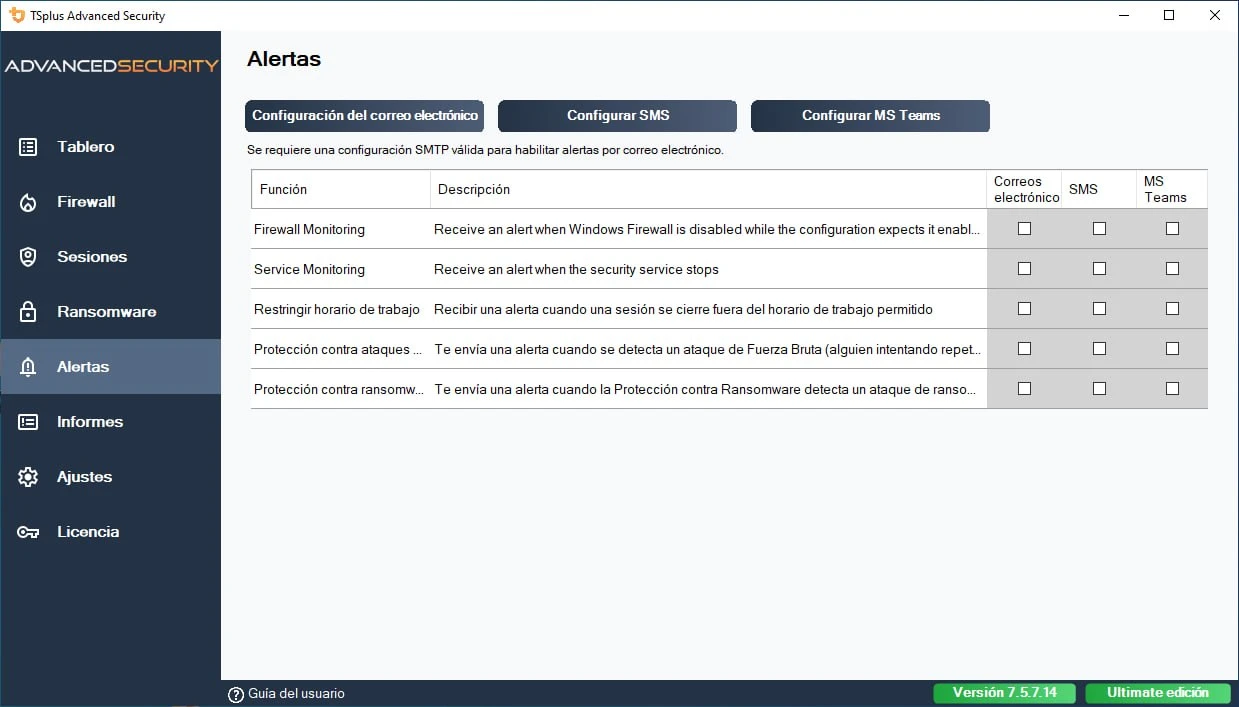
Task: Click the description 'Receive an alert when the security service stops'
Action: [576, 270]
